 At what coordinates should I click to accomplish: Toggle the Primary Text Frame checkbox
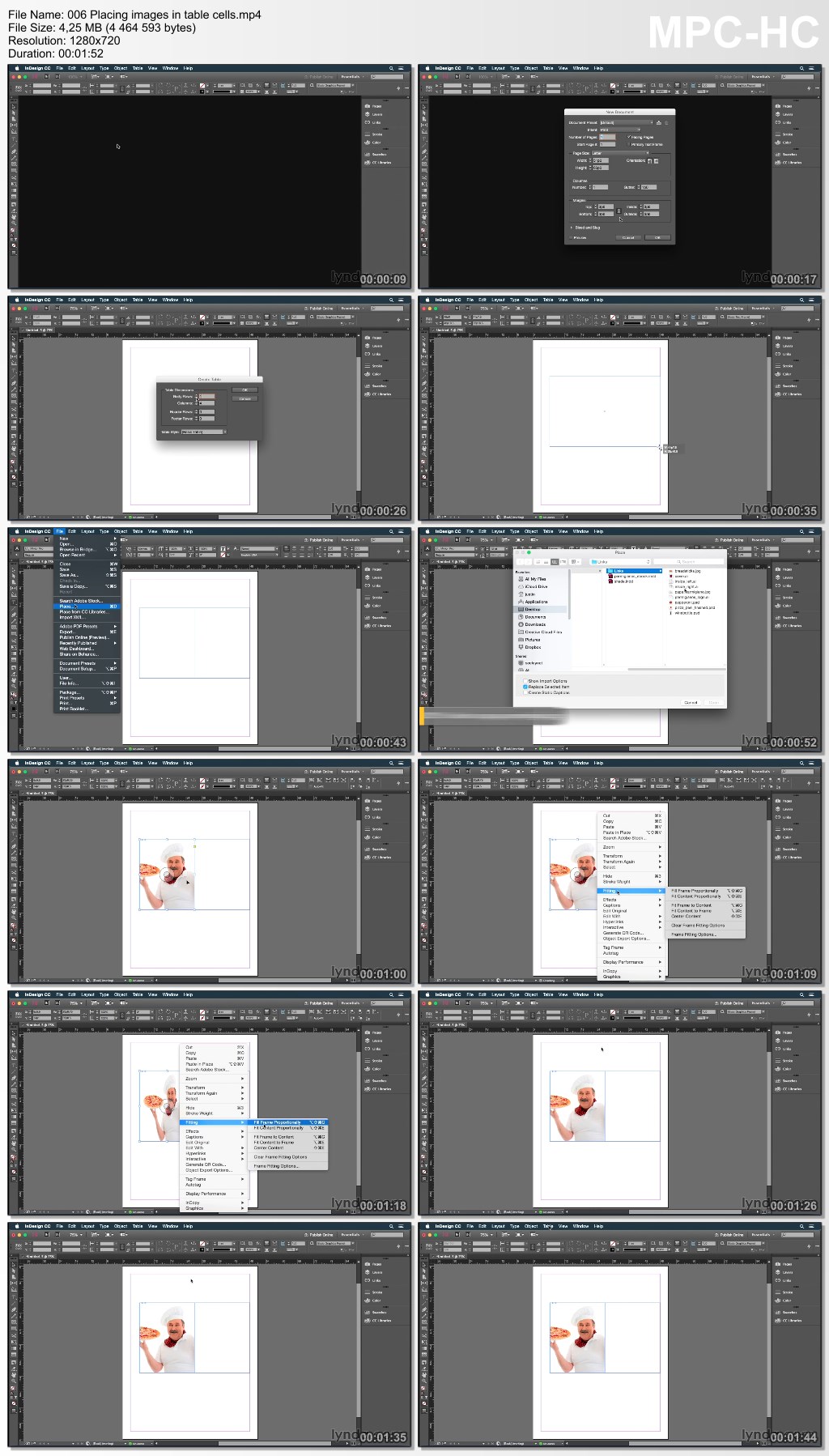tap(629, 144)
